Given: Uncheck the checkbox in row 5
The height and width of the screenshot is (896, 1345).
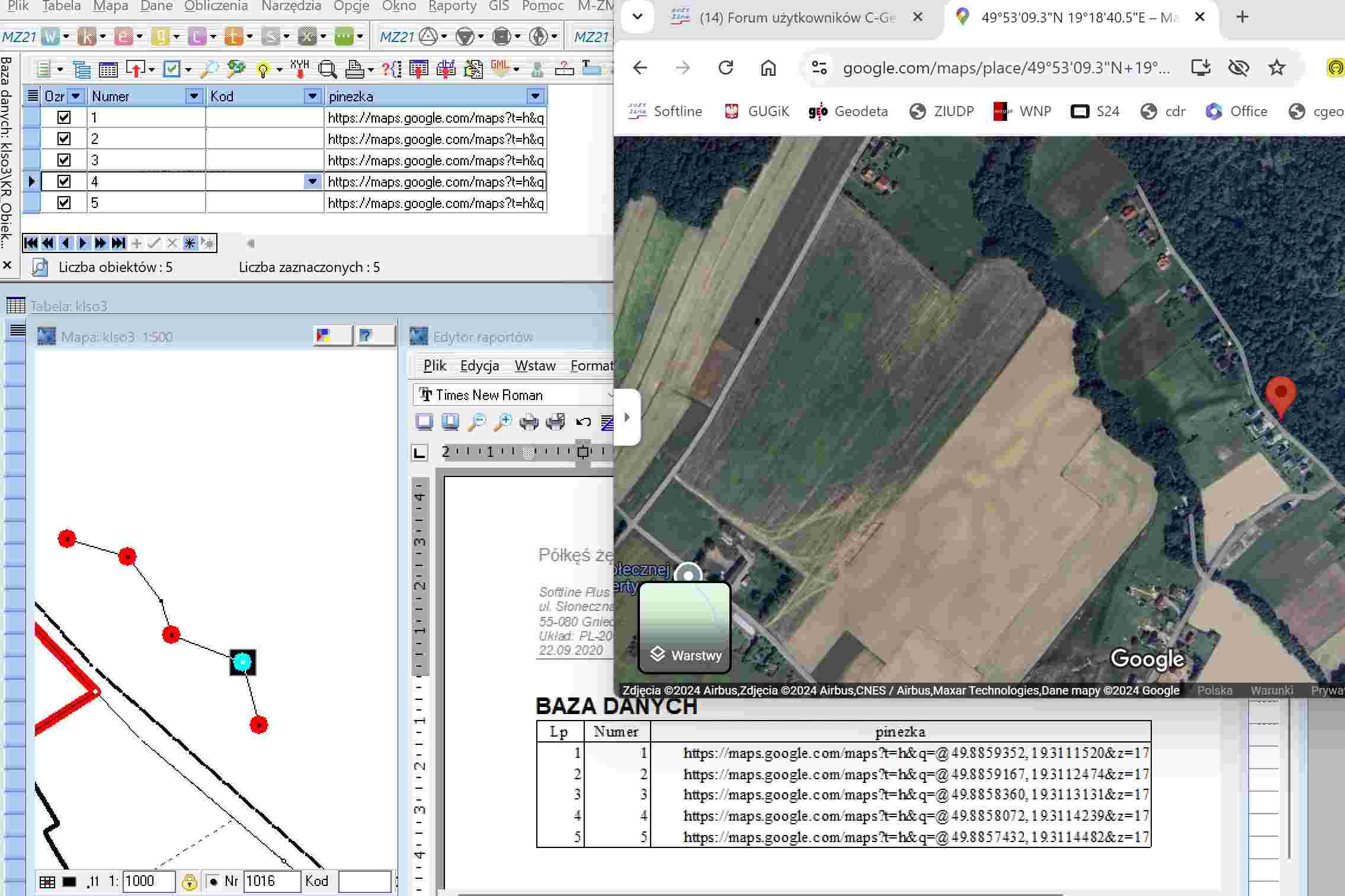Looking at the screenshot, I should click(64, 203).
